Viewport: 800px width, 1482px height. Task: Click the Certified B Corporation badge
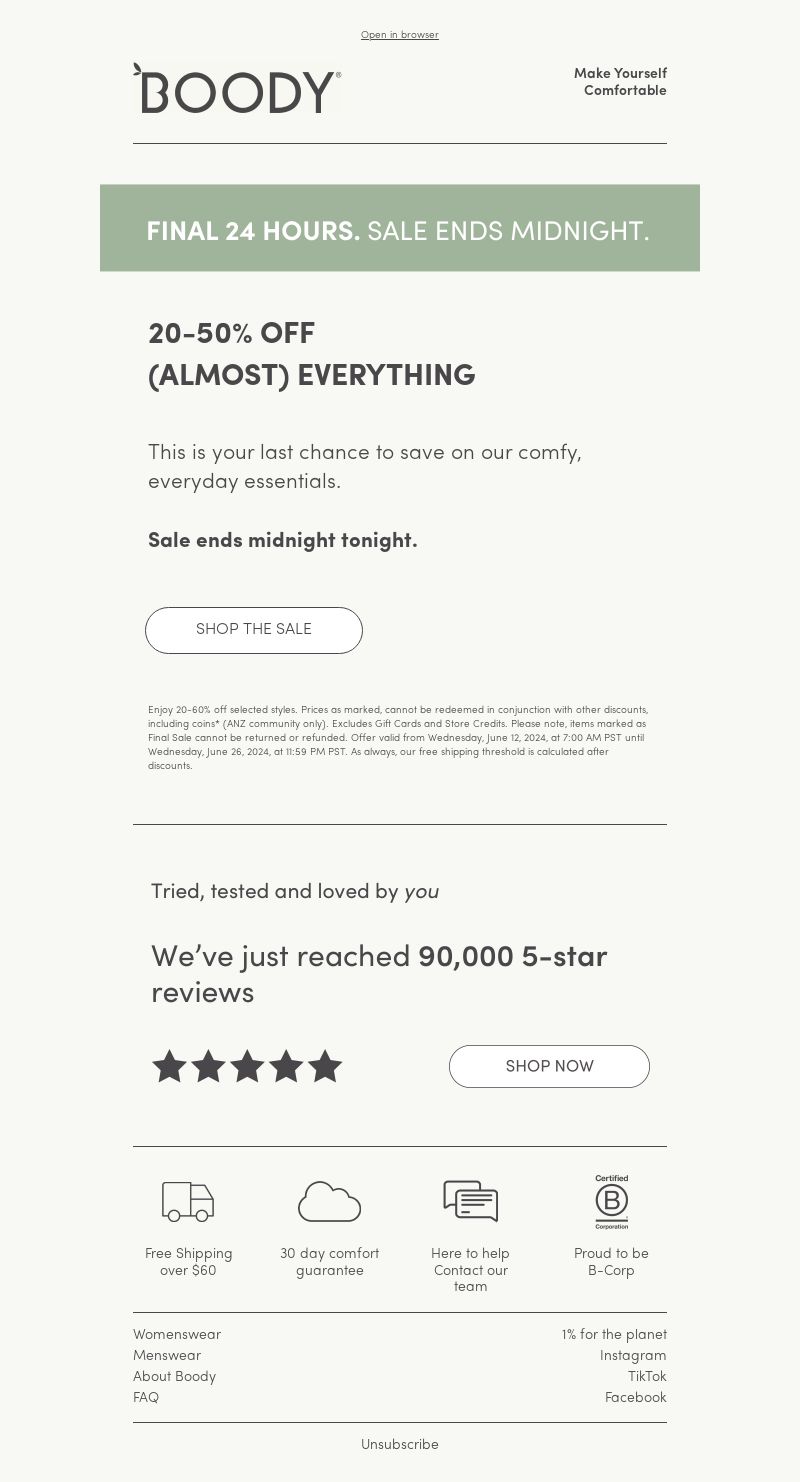coord(611,1201)
